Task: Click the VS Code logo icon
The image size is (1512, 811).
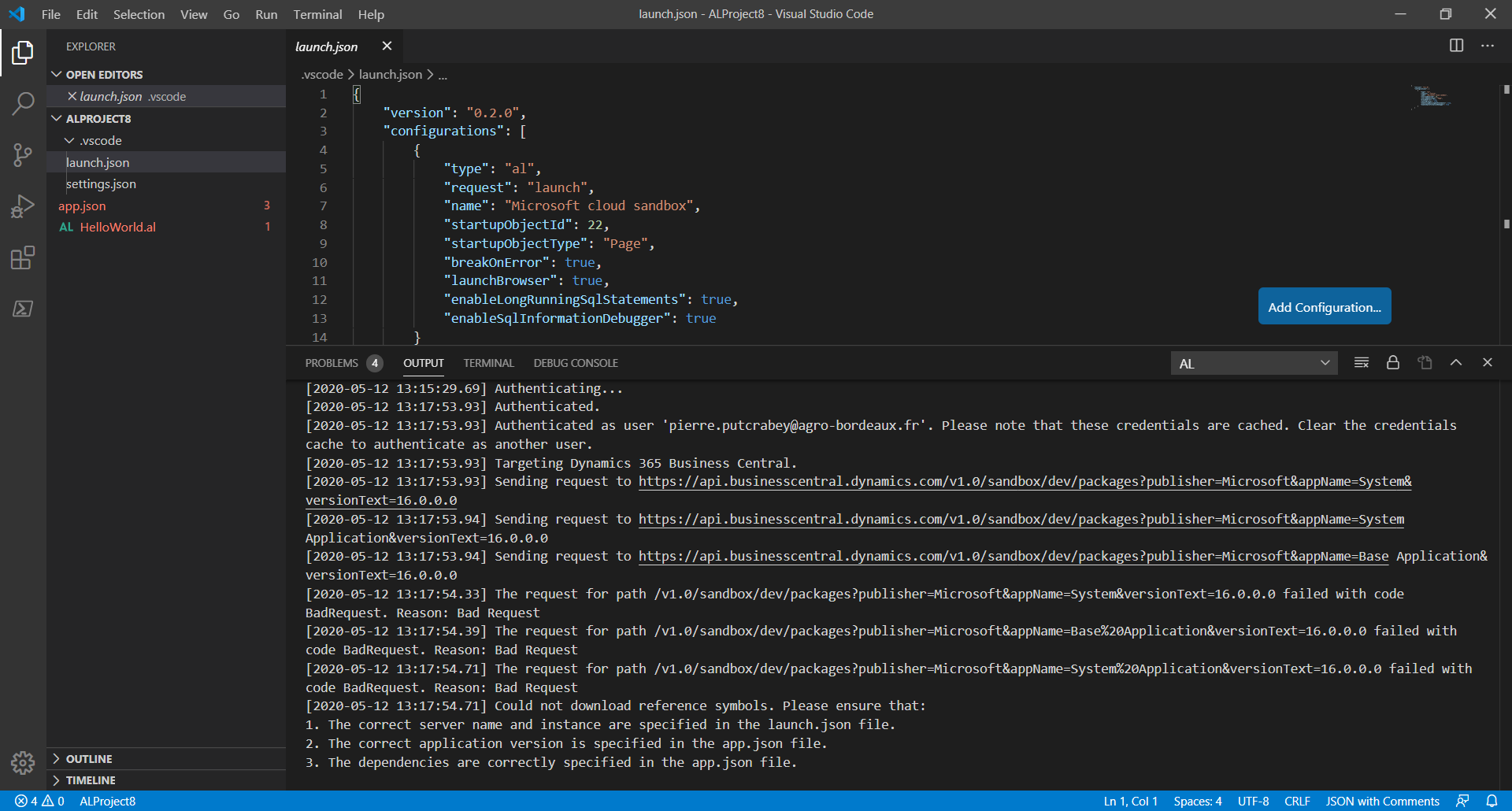Action: pos(17,14)
